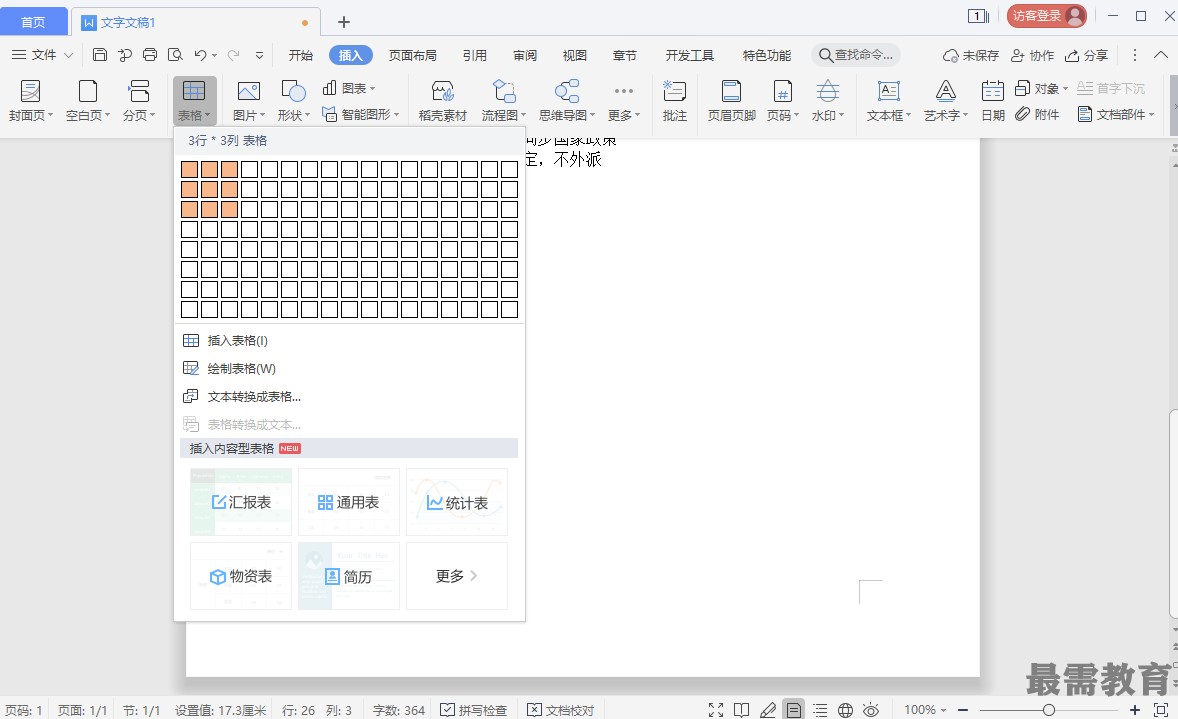Open the quick access toolbar customize arrow
The width and height of the screenshot is (1178, 719).
(259, 55)
